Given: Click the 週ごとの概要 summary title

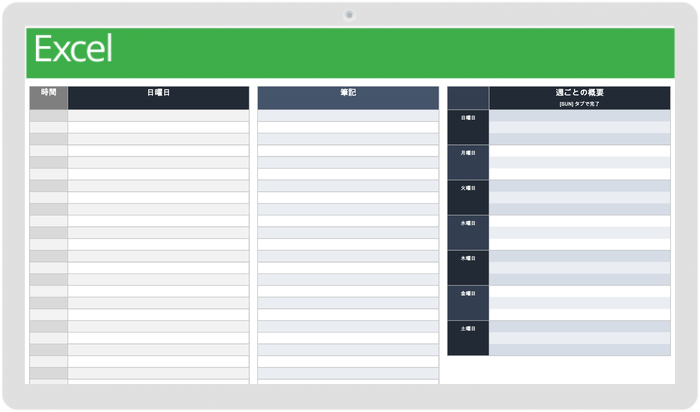Looking at the screenshot, I should 579,92.
